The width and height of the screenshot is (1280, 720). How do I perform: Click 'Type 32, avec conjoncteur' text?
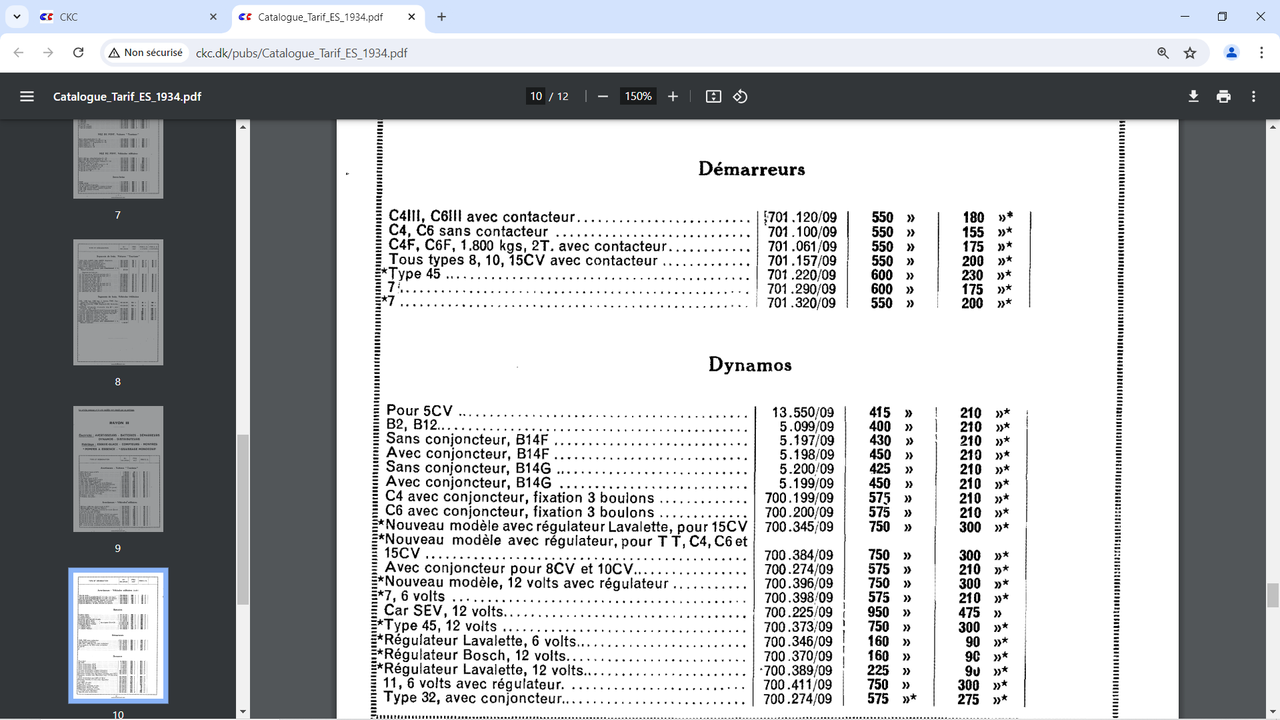tap(473, 698)
